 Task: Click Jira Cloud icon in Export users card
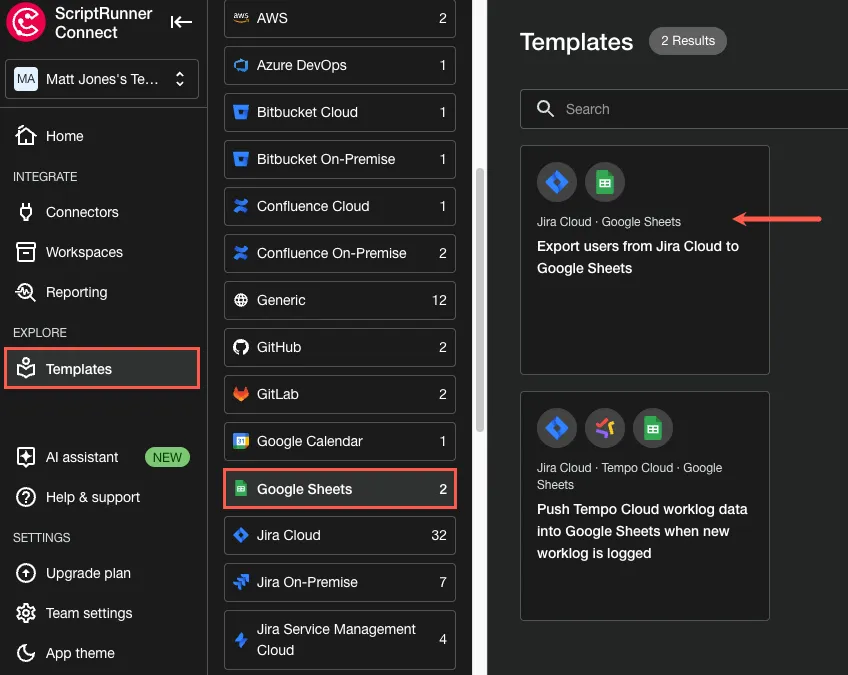[556, 182]
